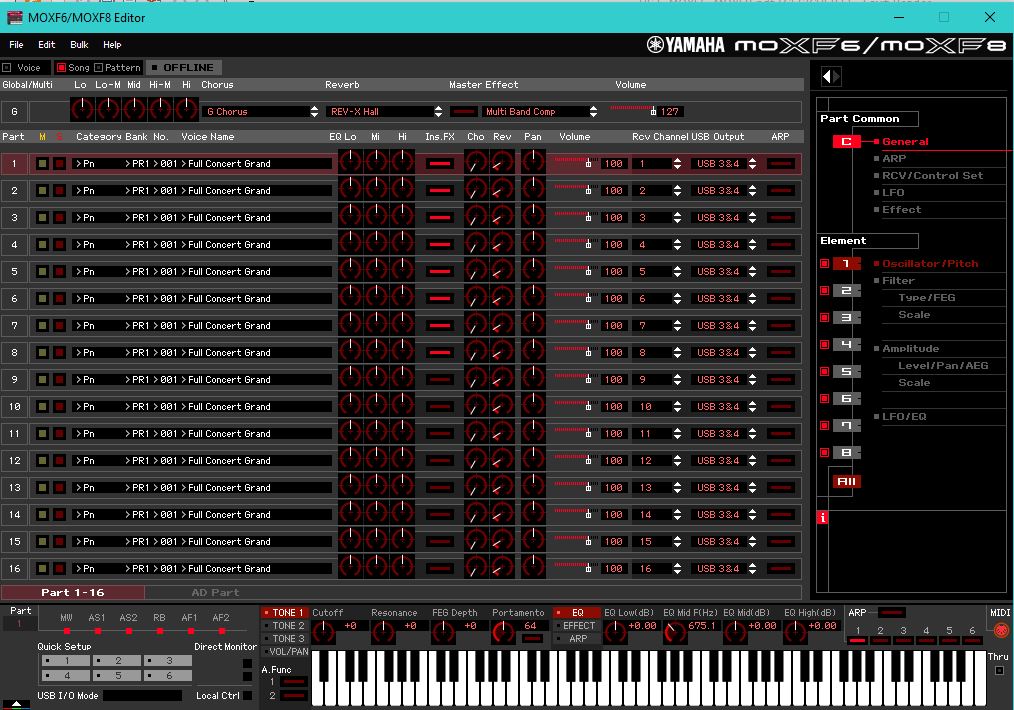Open the Bulk menu
The height and width of the screenshot is (710, 1014).
point(79,45)
